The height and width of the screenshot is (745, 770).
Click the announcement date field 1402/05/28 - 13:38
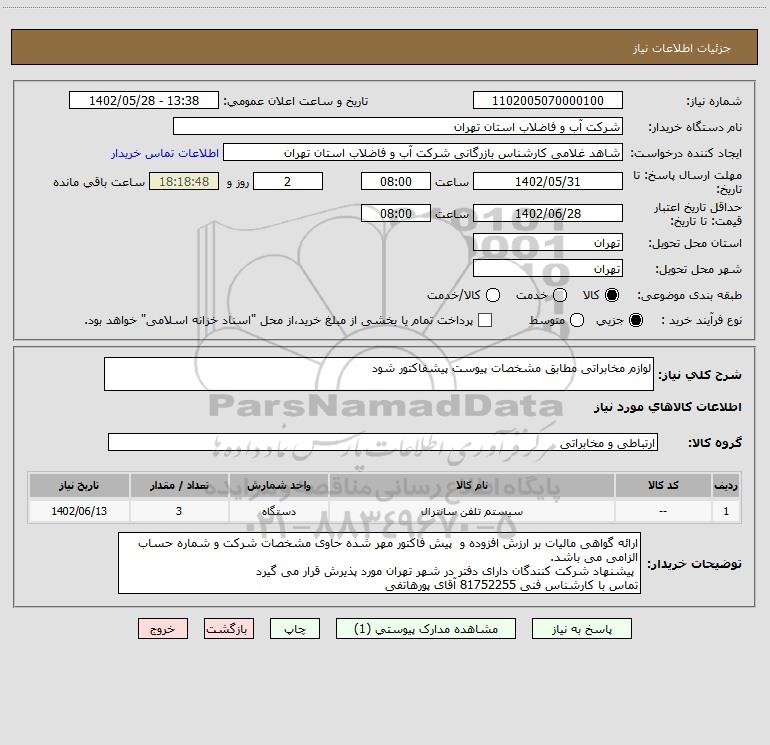pos(143,101)
